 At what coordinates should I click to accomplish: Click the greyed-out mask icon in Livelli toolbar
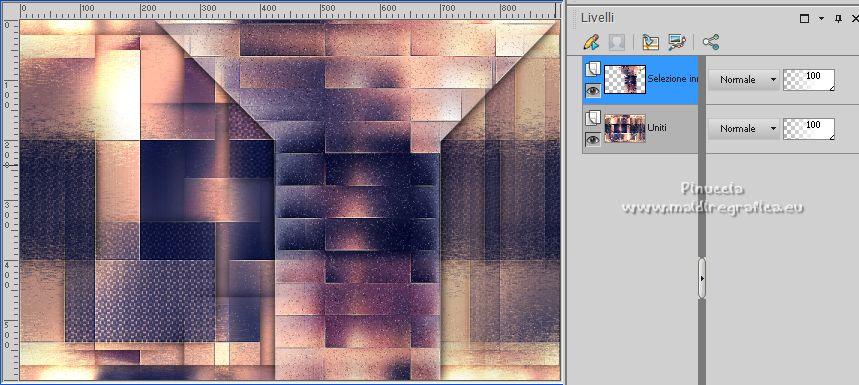click(617, 42)
